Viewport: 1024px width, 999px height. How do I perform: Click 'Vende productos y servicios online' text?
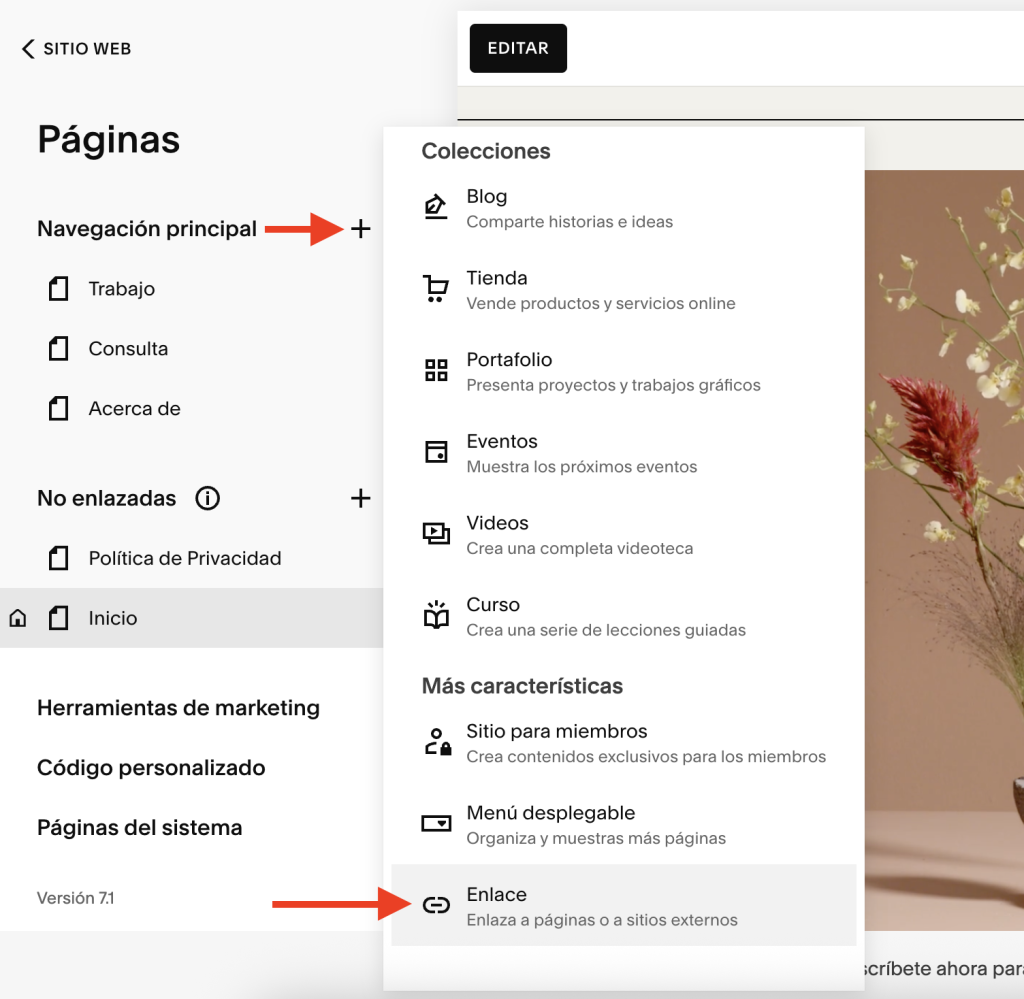[x=601, y=304]
